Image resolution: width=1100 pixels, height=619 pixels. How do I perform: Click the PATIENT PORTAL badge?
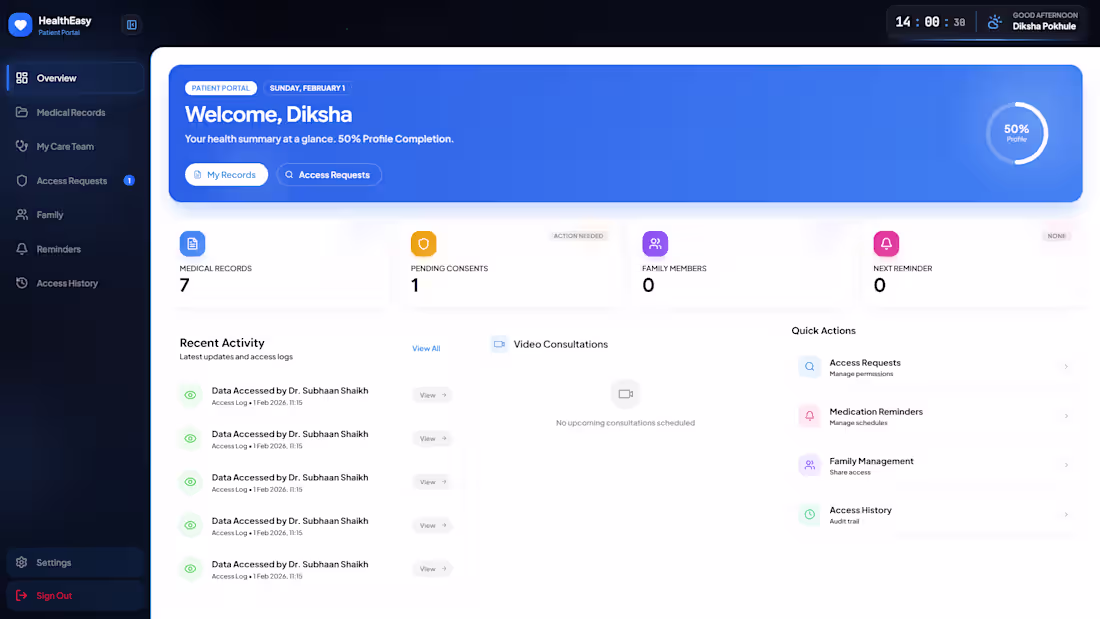(221, 88)
